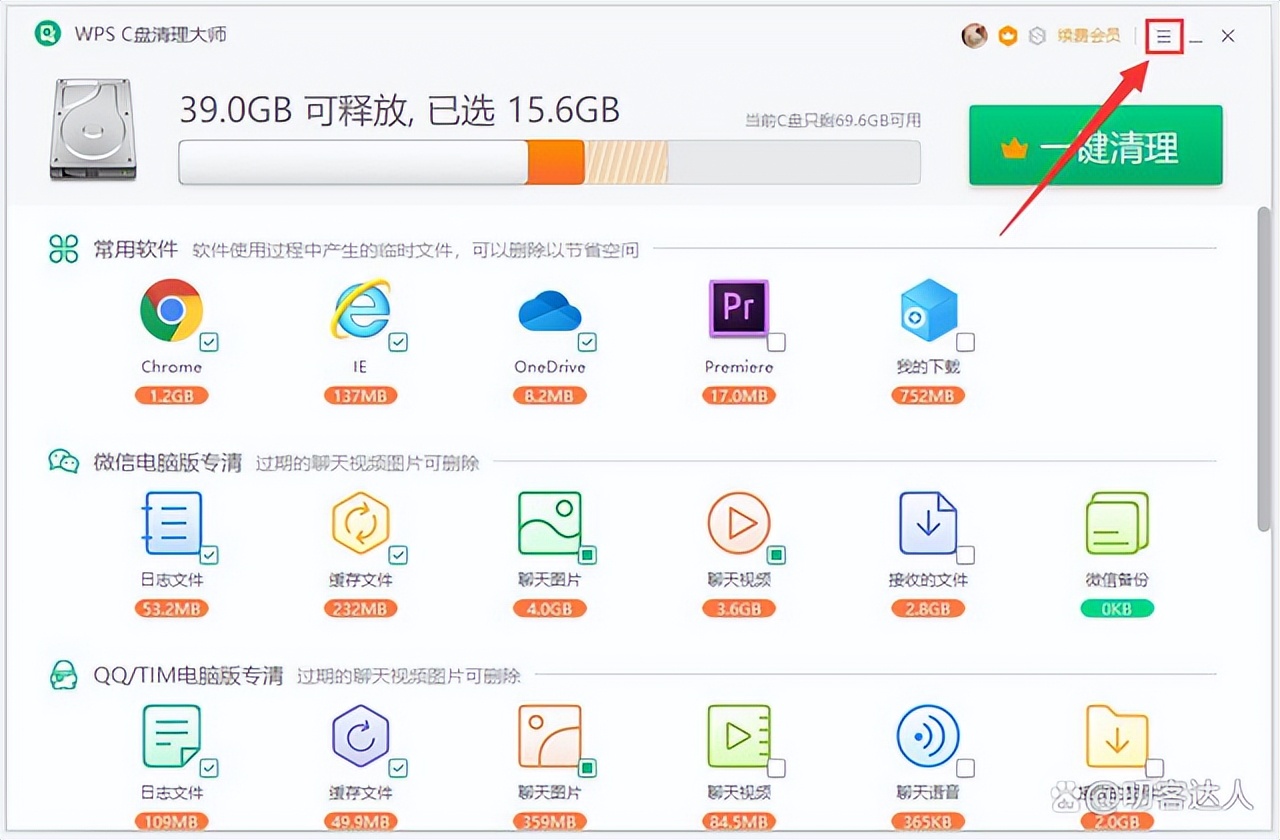The width and height of the screenshot is (1280, 840).
Task: Click the 常用软件 section icon
Action: click(63, 249)
